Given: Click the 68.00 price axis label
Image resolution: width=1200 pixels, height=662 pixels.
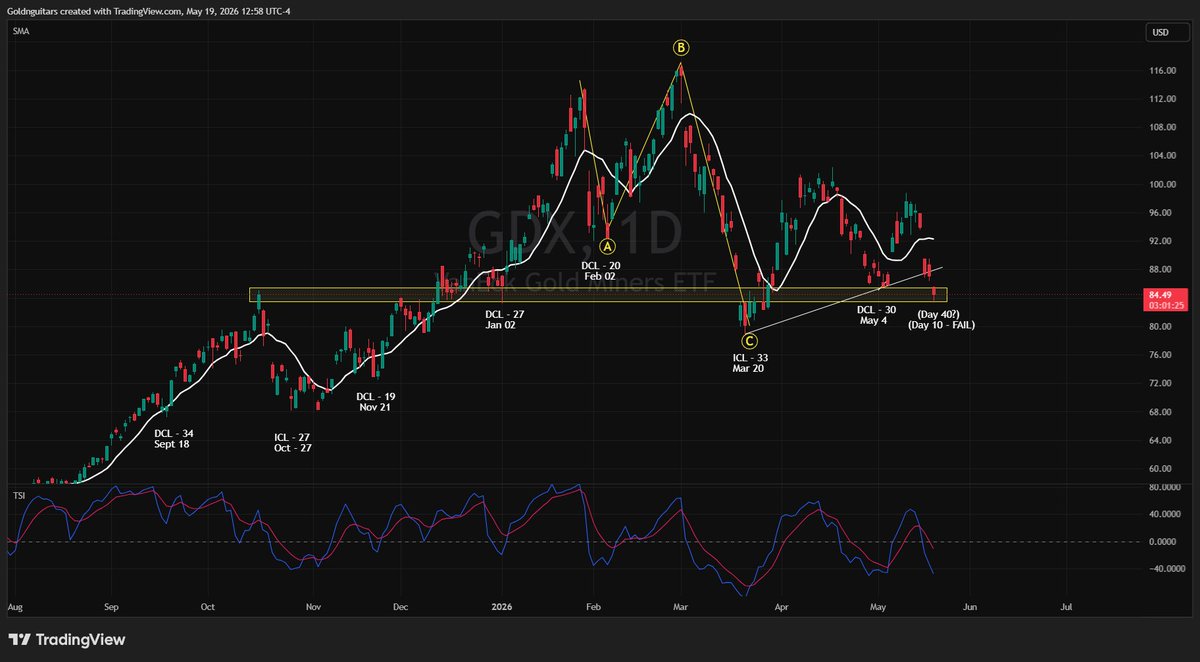Looking at the screenshot, I should coord(1162,411).
